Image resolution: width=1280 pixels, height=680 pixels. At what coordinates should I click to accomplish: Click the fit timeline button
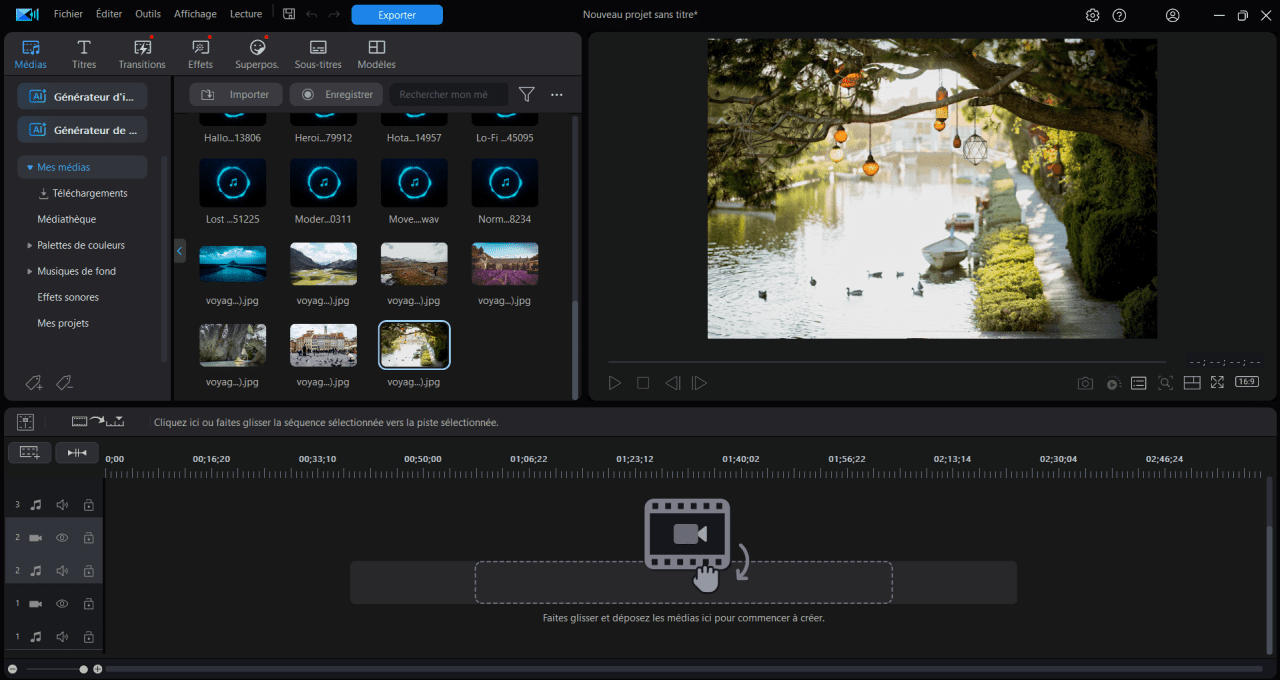pyautogui.click(x=77, y=453)
